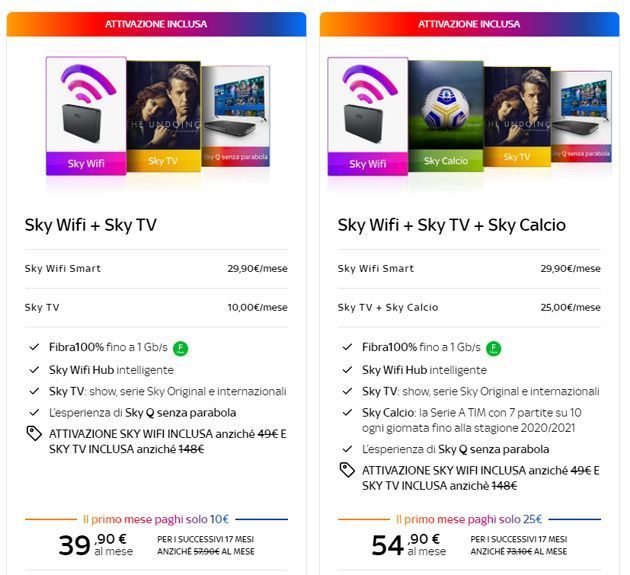Select the Sky Wifi + Sky TV heading
The image size is (630, 575).
91,225
